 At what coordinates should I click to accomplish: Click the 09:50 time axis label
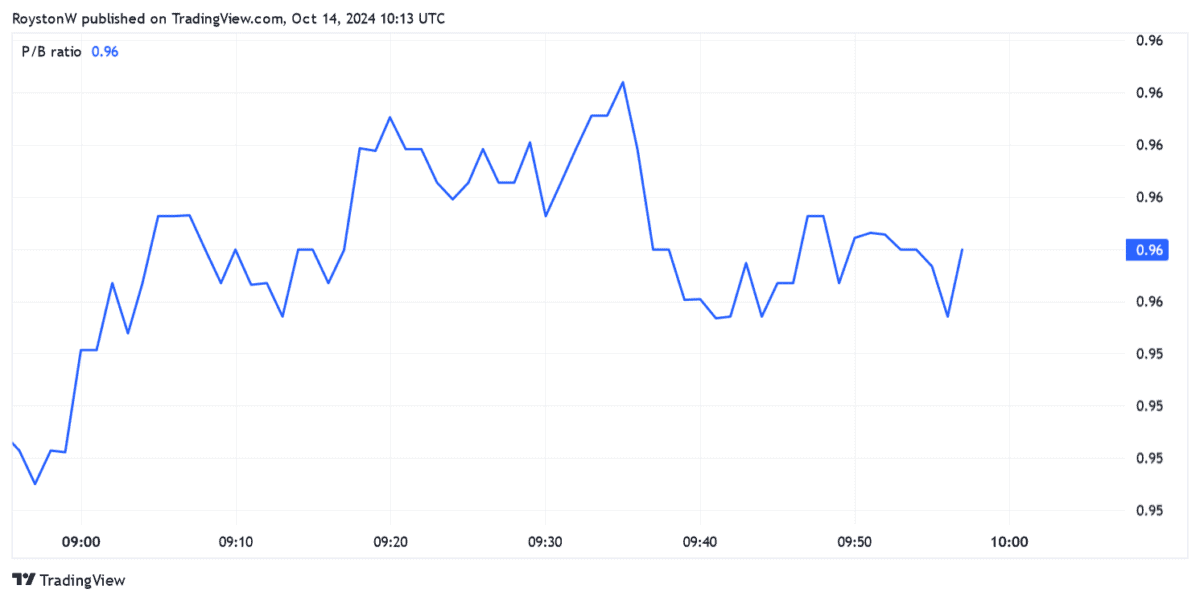click(x=853, y=542)
